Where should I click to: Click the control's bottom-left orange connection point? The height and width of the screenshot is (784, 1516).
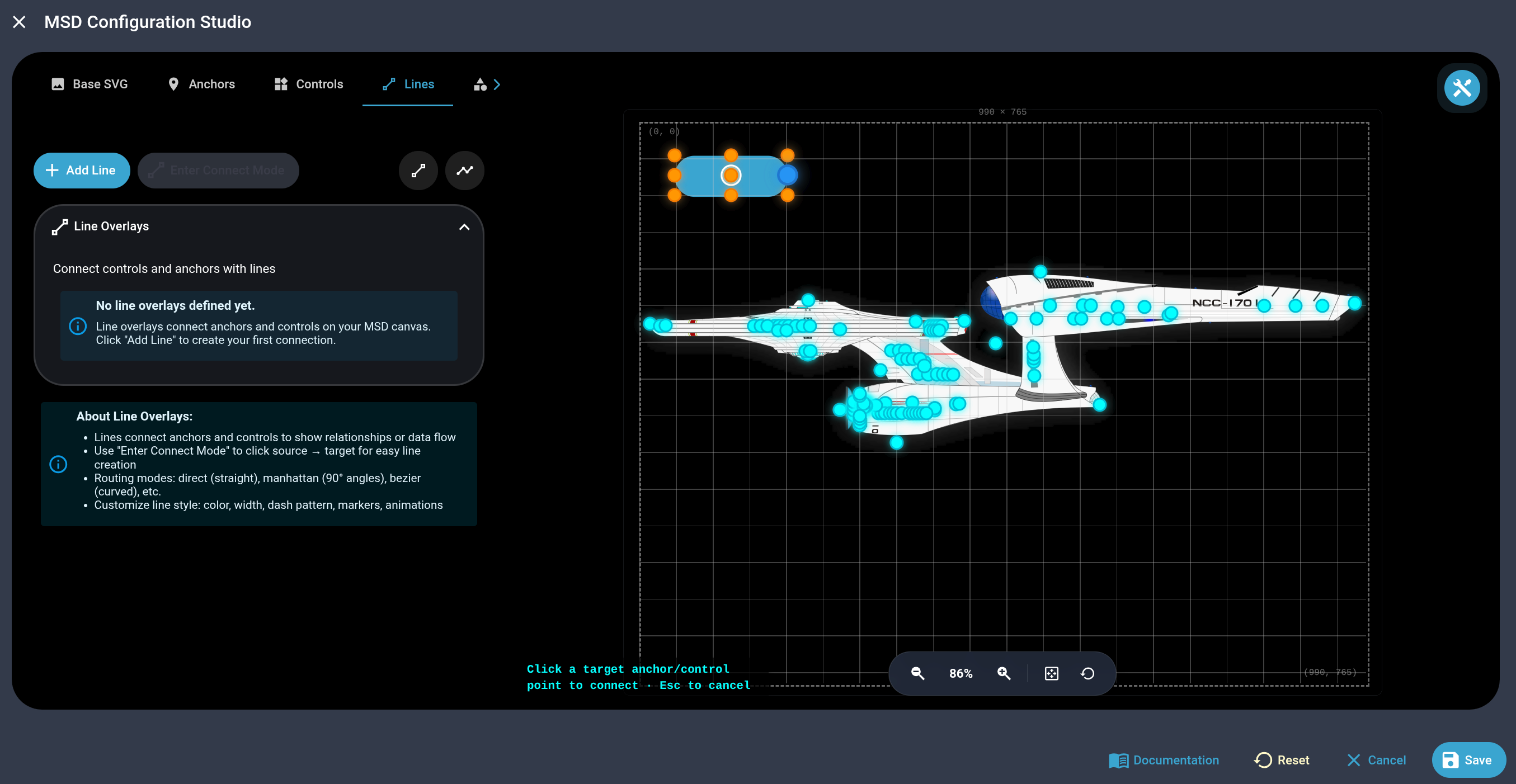(x=675, y=195)
